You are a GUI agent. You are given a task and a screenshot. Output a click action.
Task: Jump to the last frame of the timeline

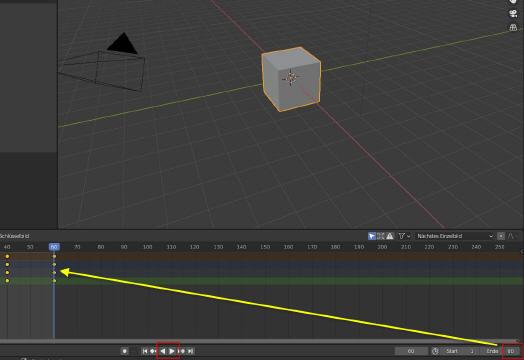tap(190, 351)
